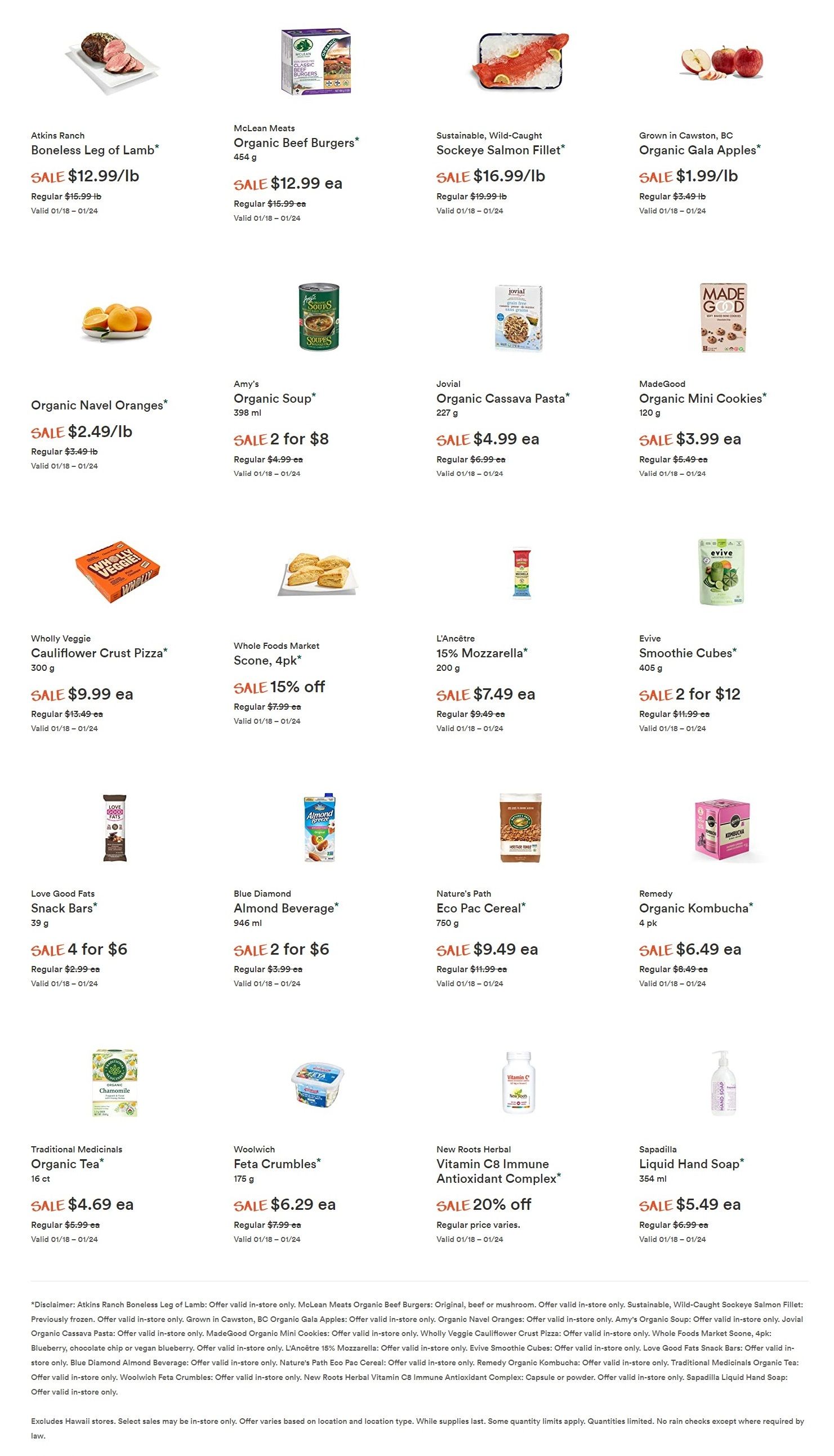Click the Cauliflower Crust Pizza title

coord(97,653)
